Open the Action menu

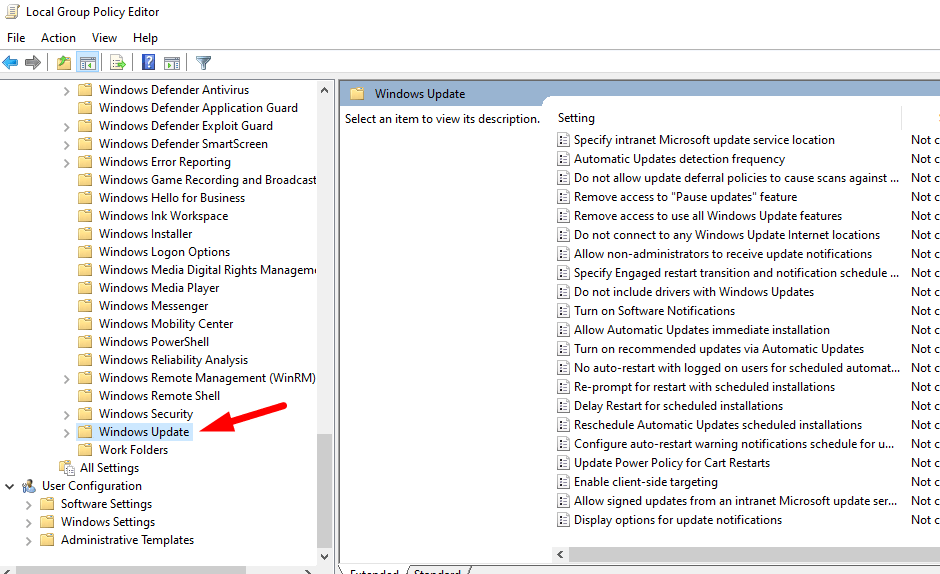[x=58, y=38]
